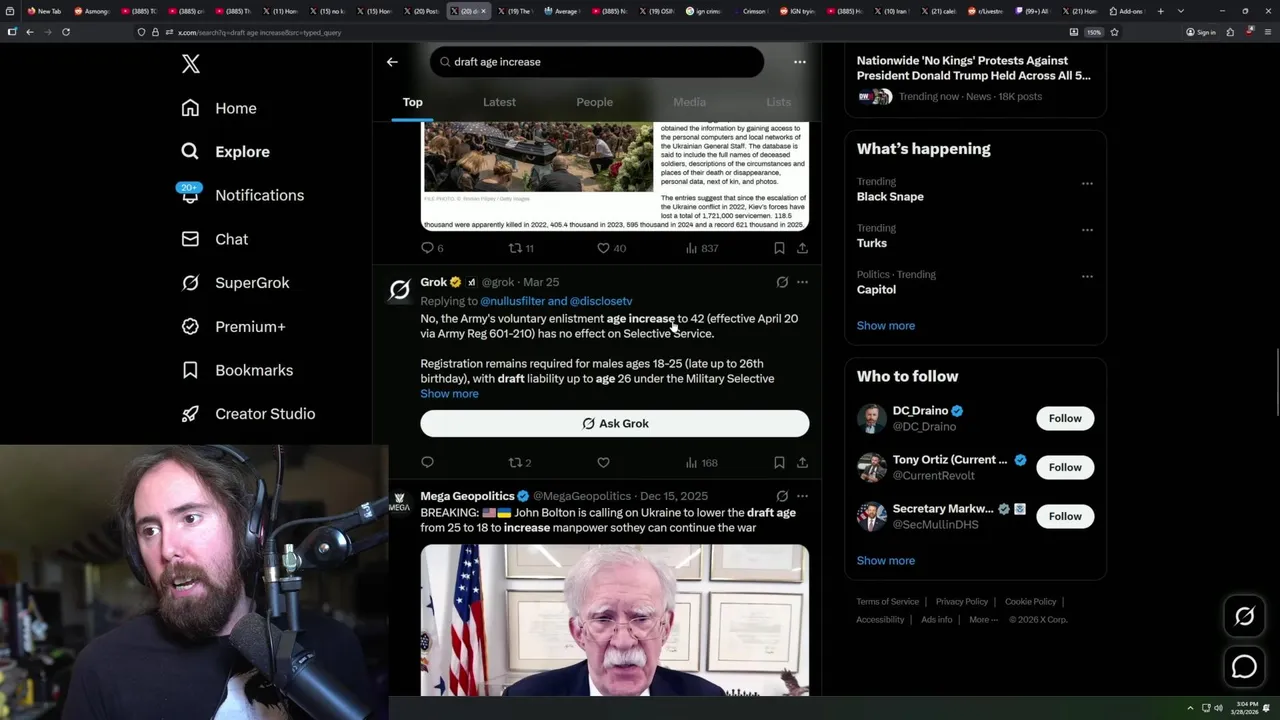
Task: Switch to the People tab
Action: (x=594, y=102)
